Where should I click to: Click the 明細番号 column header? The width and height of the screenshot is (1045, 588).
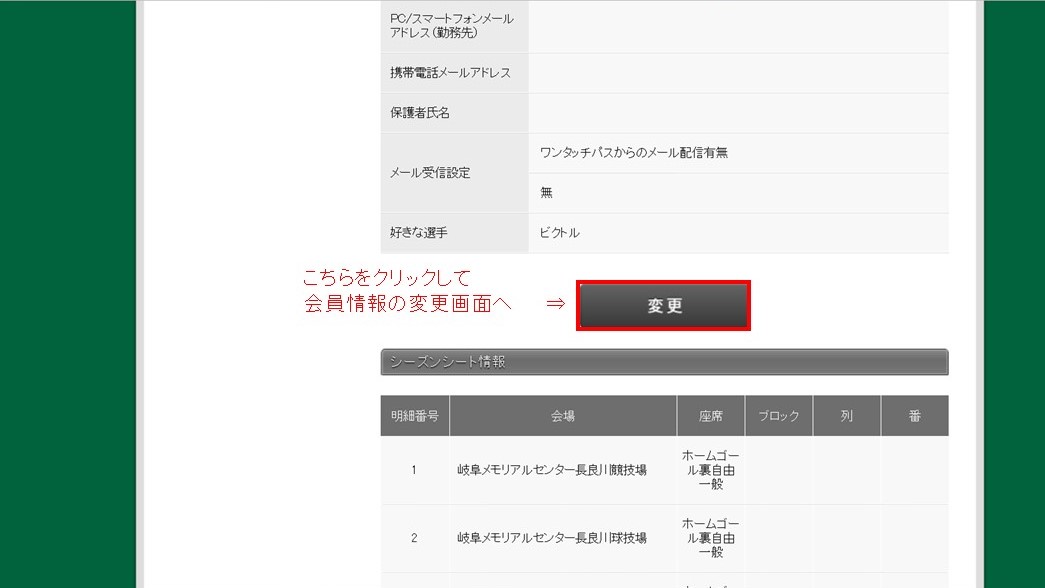414,416
